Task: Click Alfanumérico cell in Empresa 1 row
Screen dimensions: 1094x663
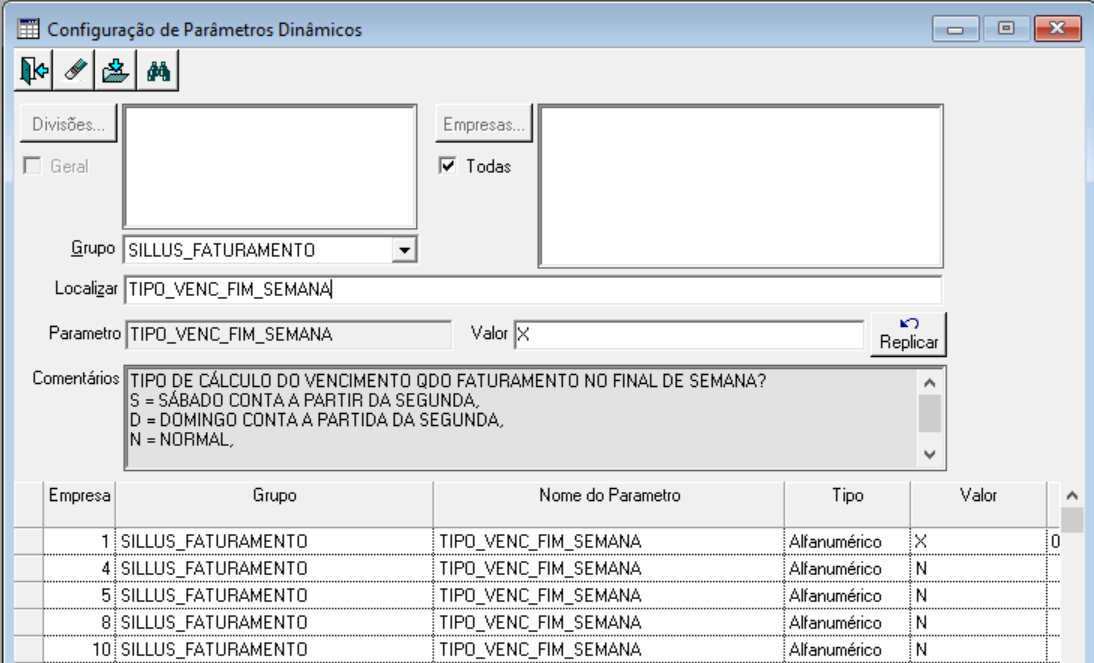Action: 848,542
